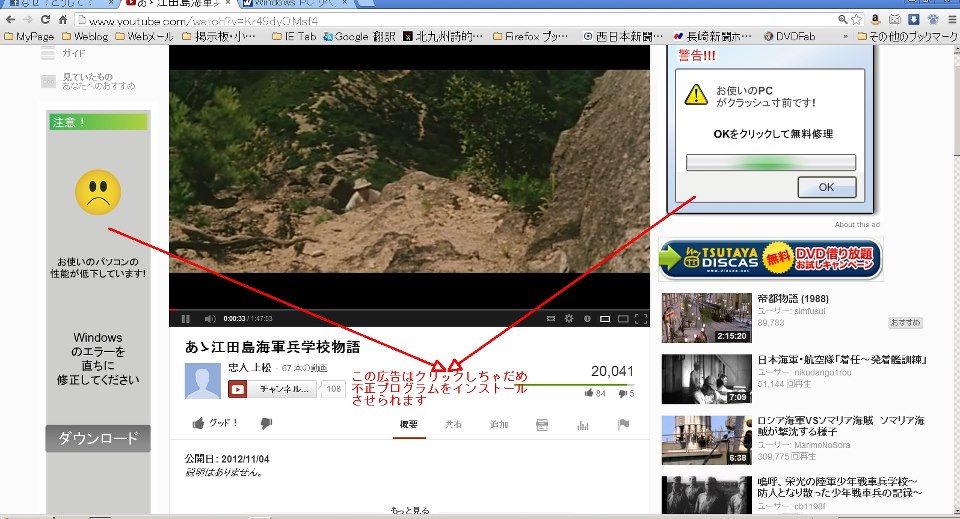The height and width of the screenshot is (519, 960).
Task: Open the paw print extension icon
Action: (x=933, y=20)
